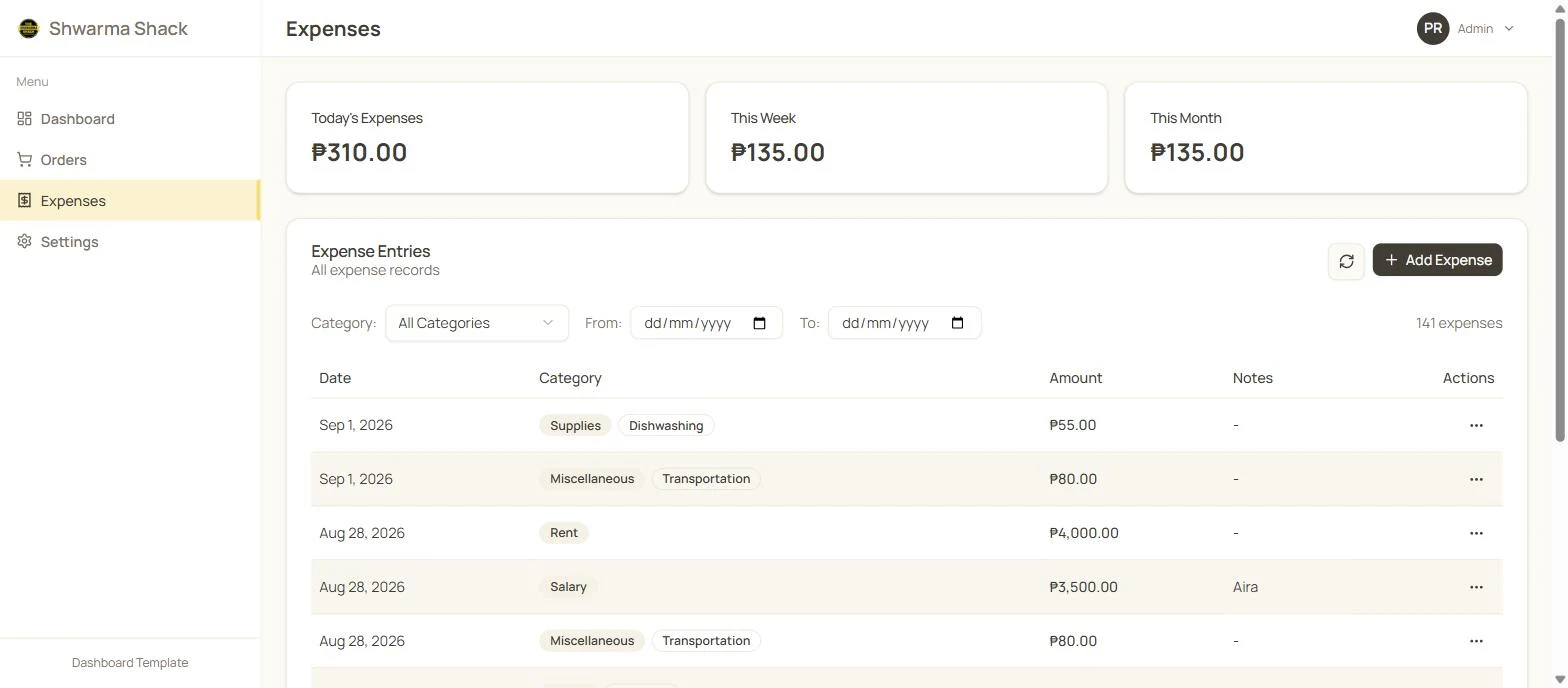Select Expenses in the sidebar
Screen dimensions: 1568x688
point(130,201)
